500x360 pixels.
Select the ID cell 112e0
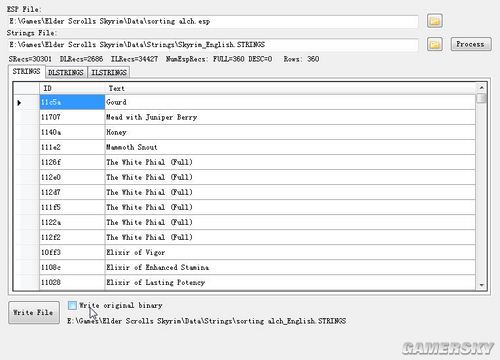coord(72,177)
